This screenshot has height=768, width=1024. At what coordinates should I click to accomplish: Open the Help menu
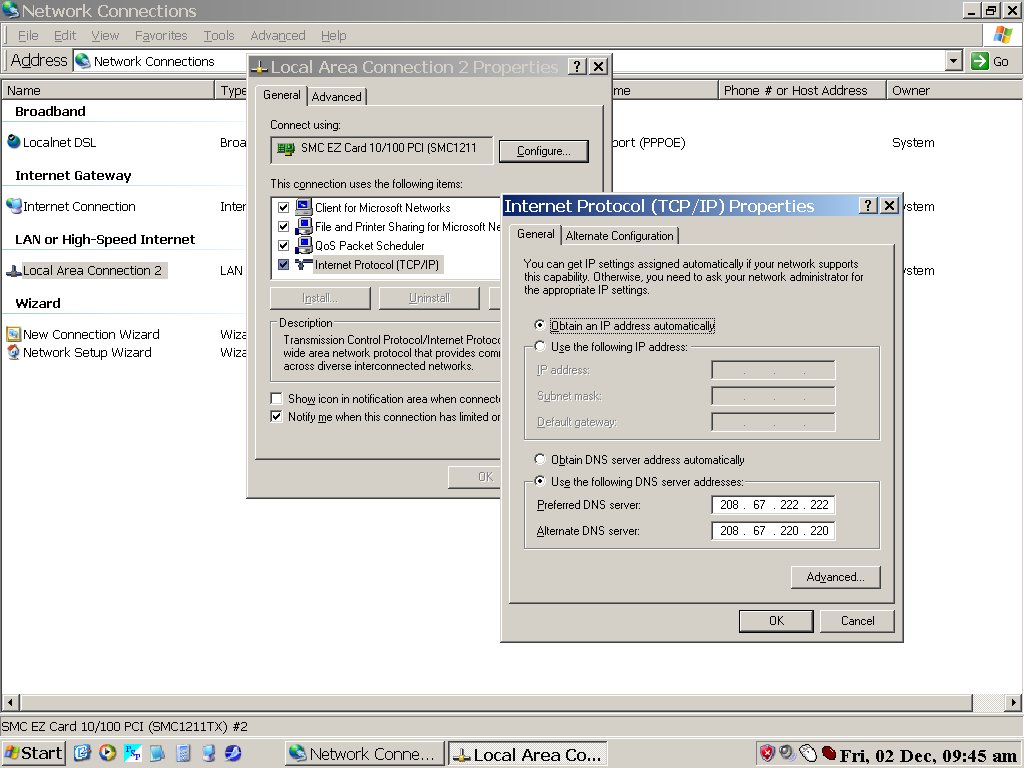pos(333,35)
